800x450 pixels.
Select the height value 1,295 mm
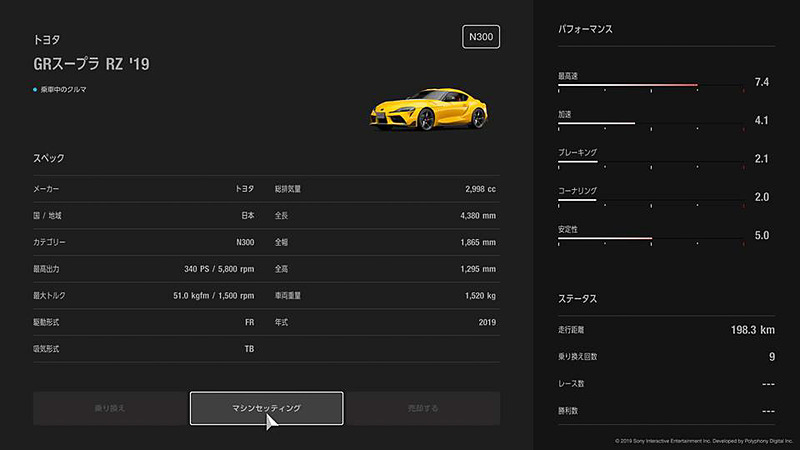pyautogui.click(x=478, y=269)
